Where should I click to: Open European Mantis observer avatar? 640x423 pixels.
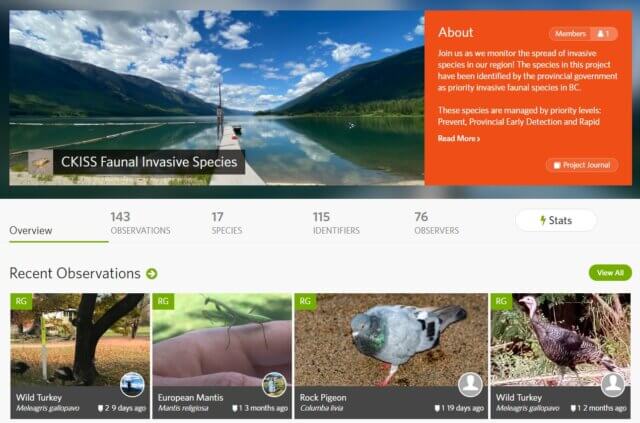274,384
